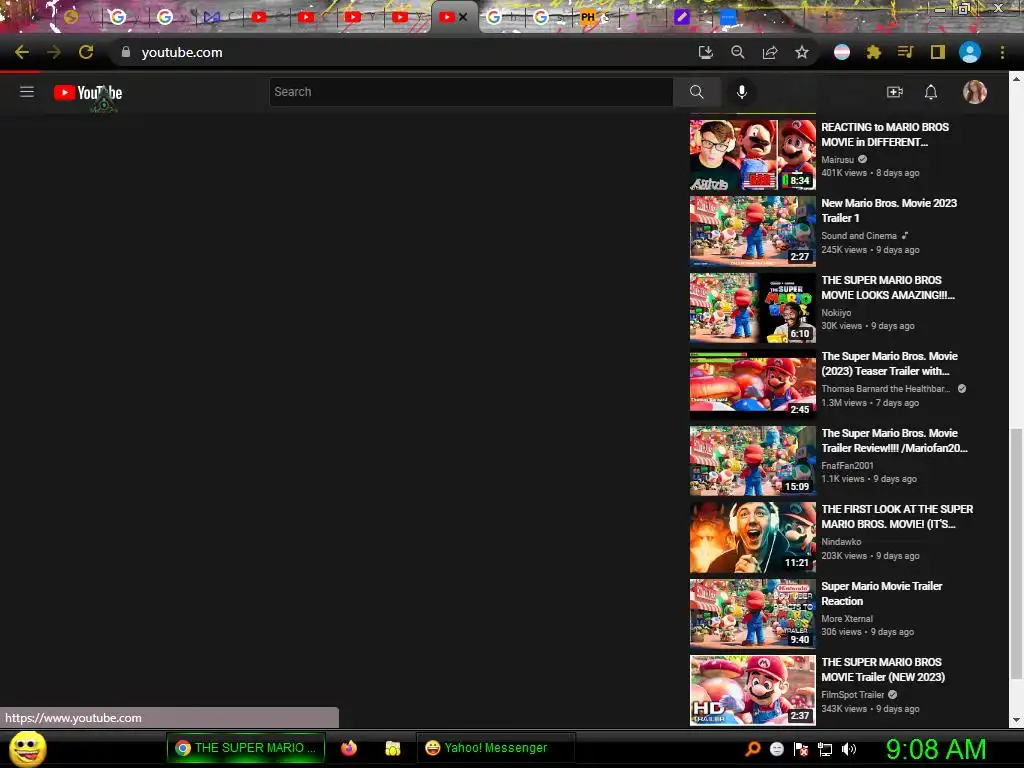The height and width of the screenshot is (768, 1024).
Task: Visit the FilmSpot Trailer channel name
Action: (853, 695)
